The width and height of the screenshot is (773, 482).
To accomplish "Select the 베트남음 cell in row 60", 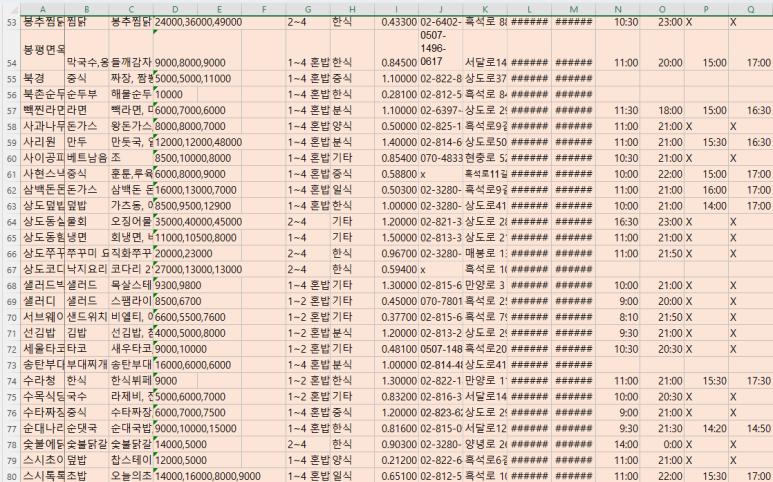I will coord(87,158).
